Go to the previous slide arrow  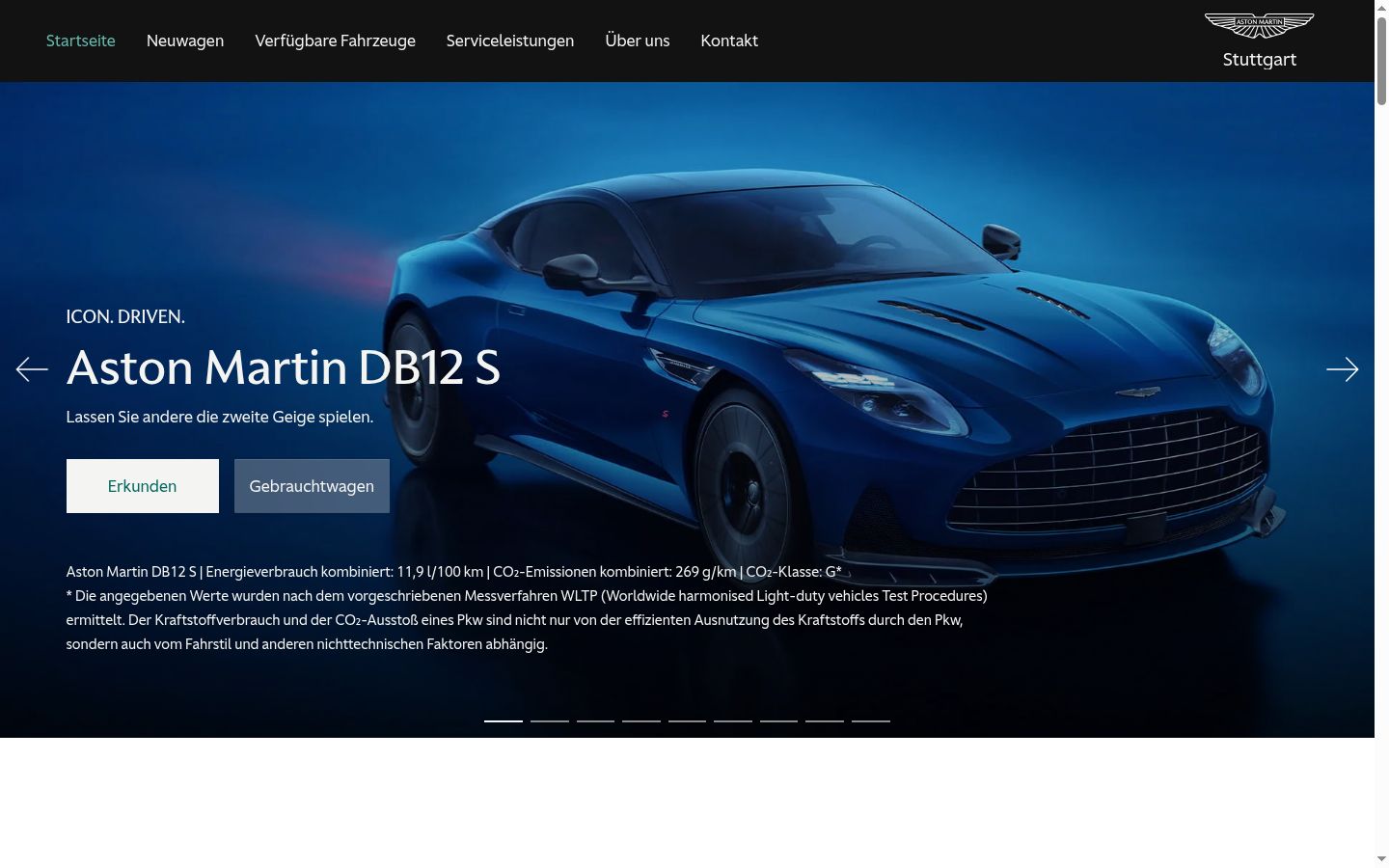pyautogui.click(x=32, y=369)
